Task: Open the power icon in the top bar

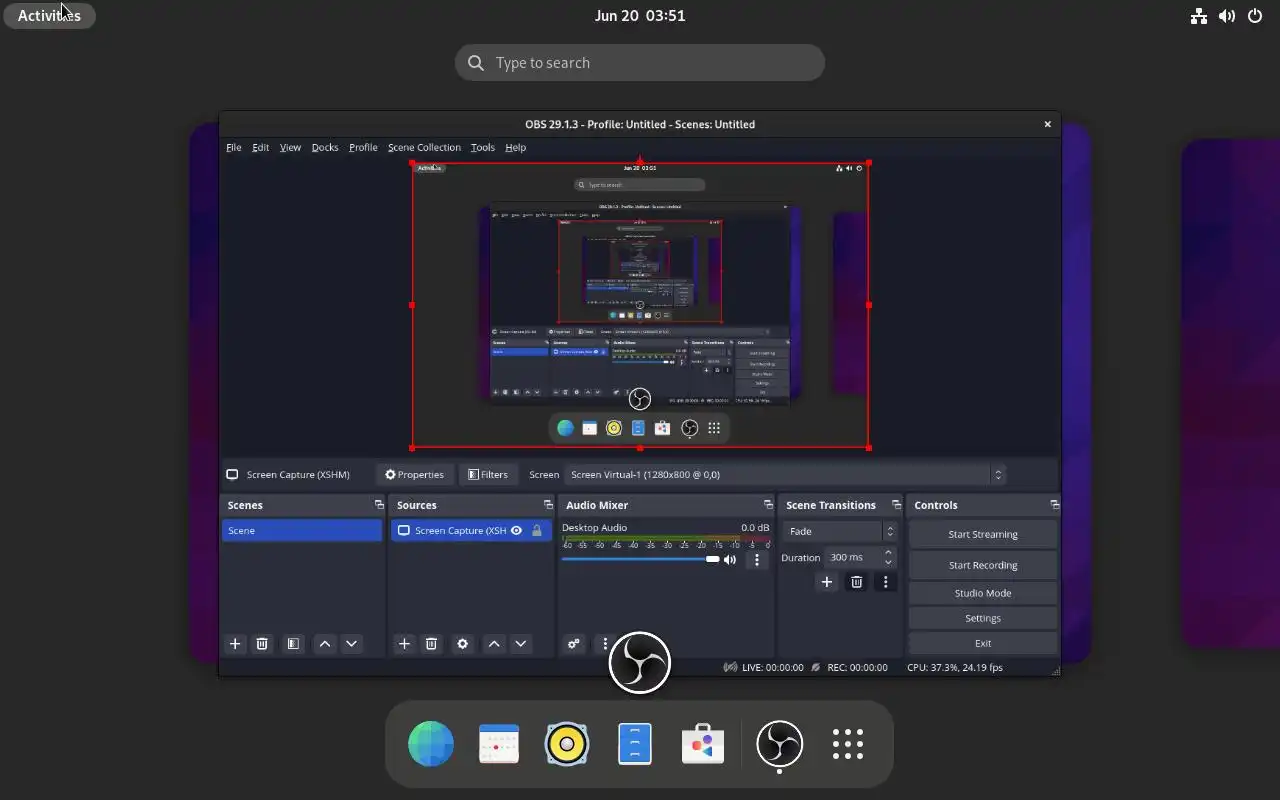Action: coord(1255,16)
